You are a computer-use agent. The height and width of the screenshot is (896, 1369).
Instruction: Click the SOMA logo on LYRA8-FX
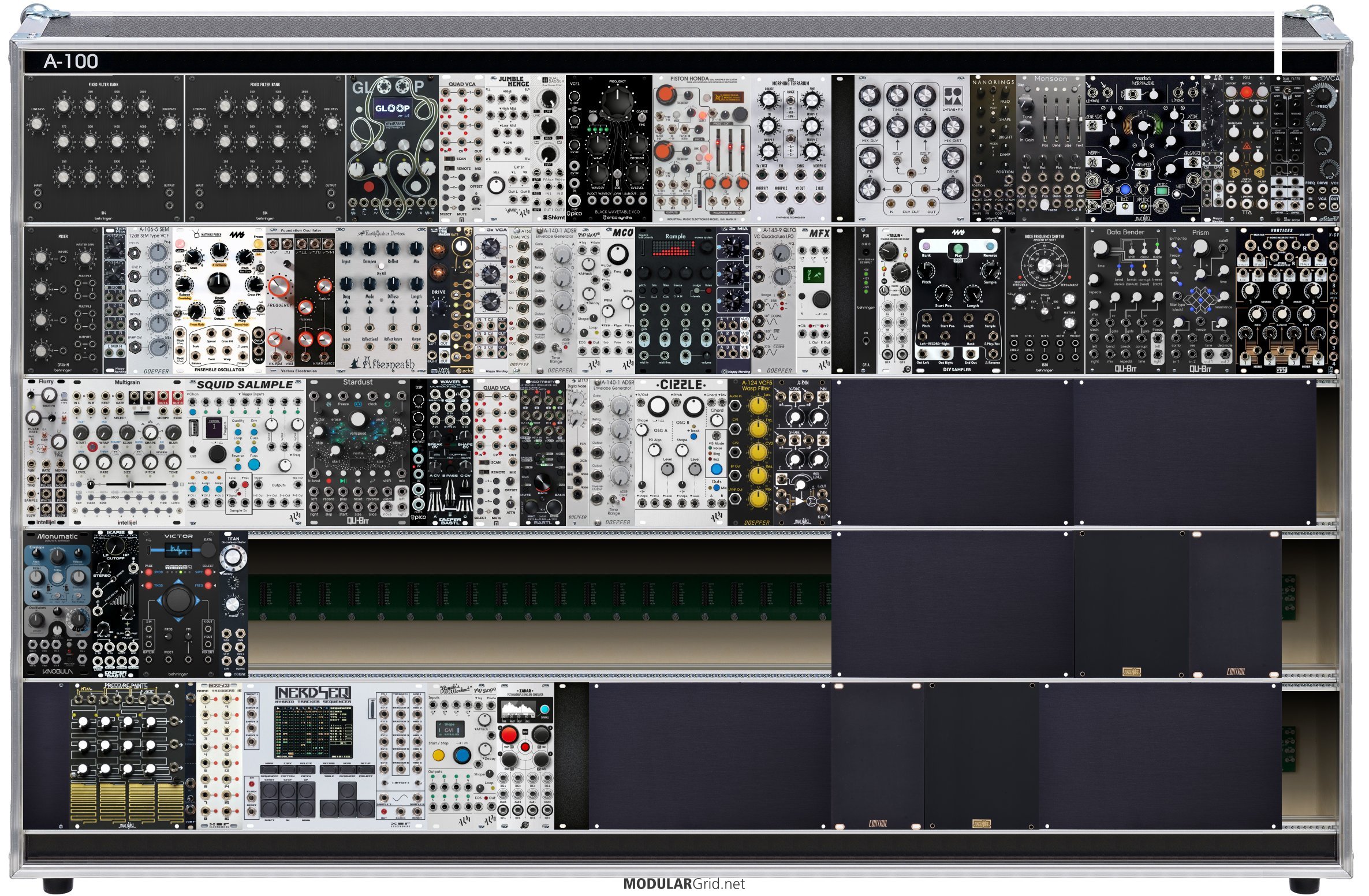point(953,96)
